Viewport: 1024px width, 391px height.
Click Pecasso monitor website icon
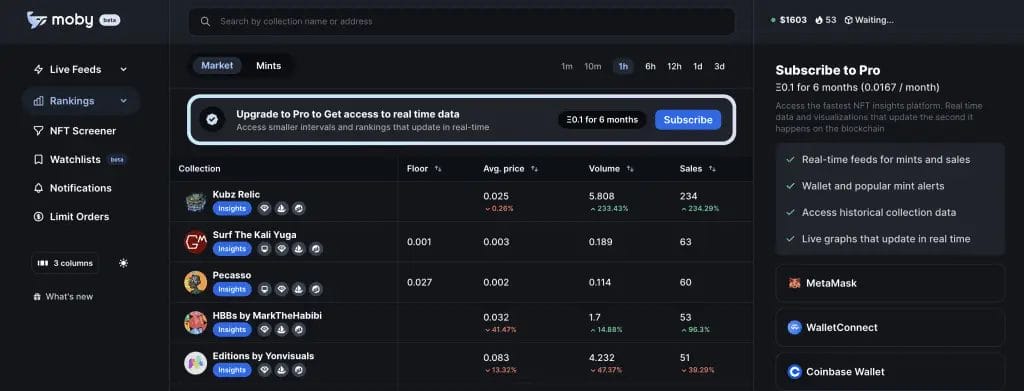point(264,289)
